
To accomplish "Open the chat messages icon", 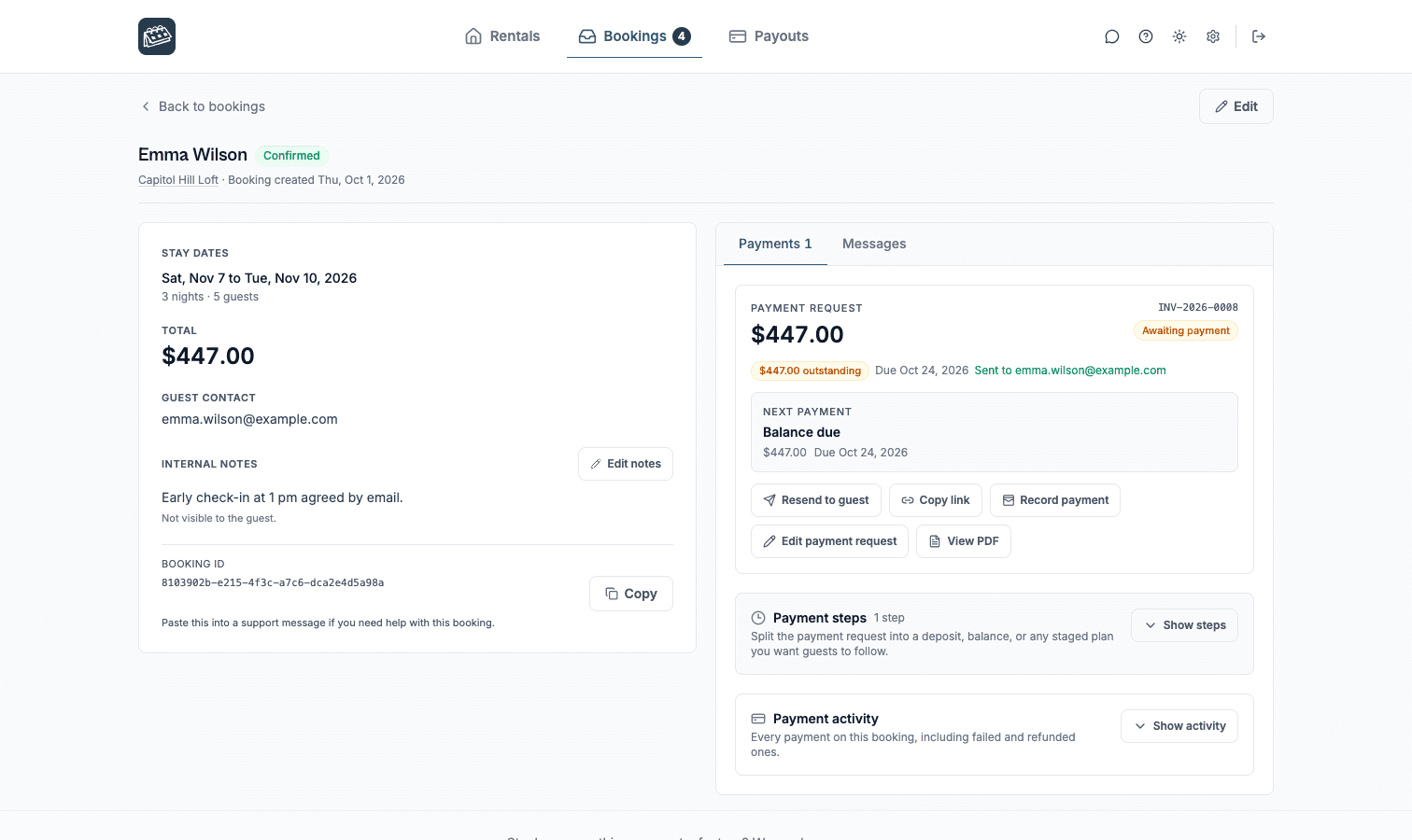I will pyautogui.click(x=1112, y=36).
